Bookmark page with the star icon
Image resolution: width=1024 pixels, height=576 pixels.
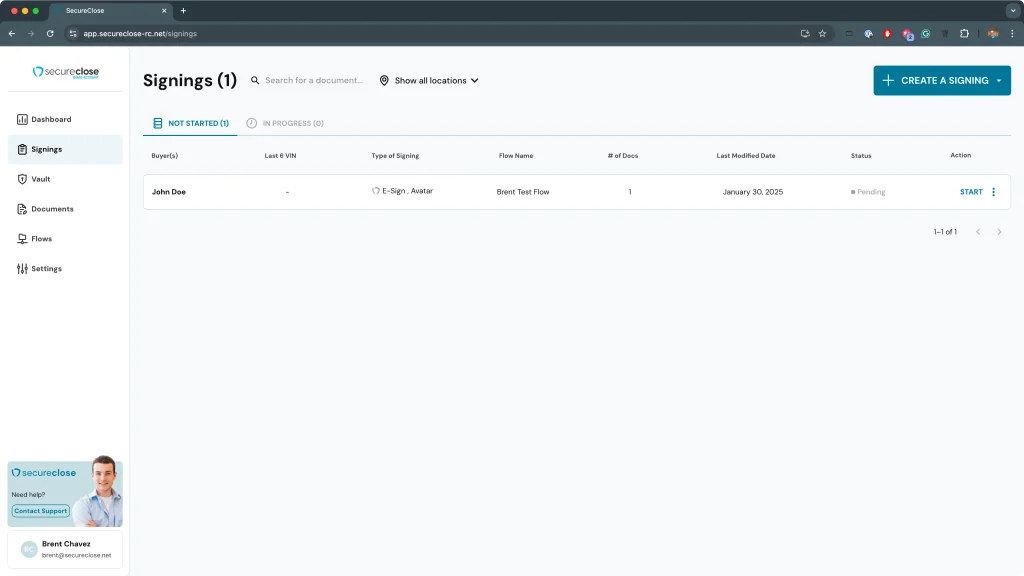click(x=822, y=33)
